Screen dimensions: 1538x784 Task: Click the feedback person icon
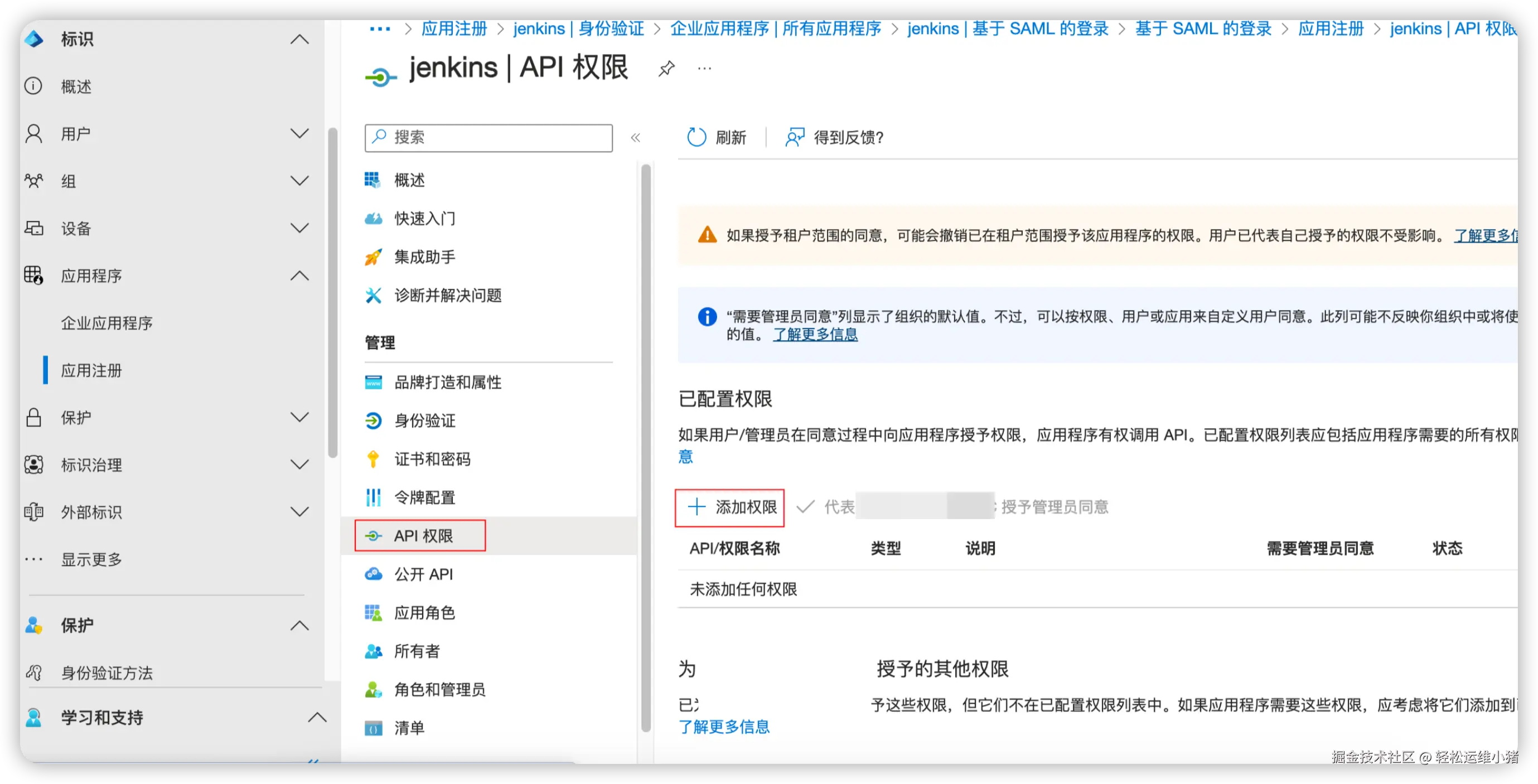(x=795, y=137)
